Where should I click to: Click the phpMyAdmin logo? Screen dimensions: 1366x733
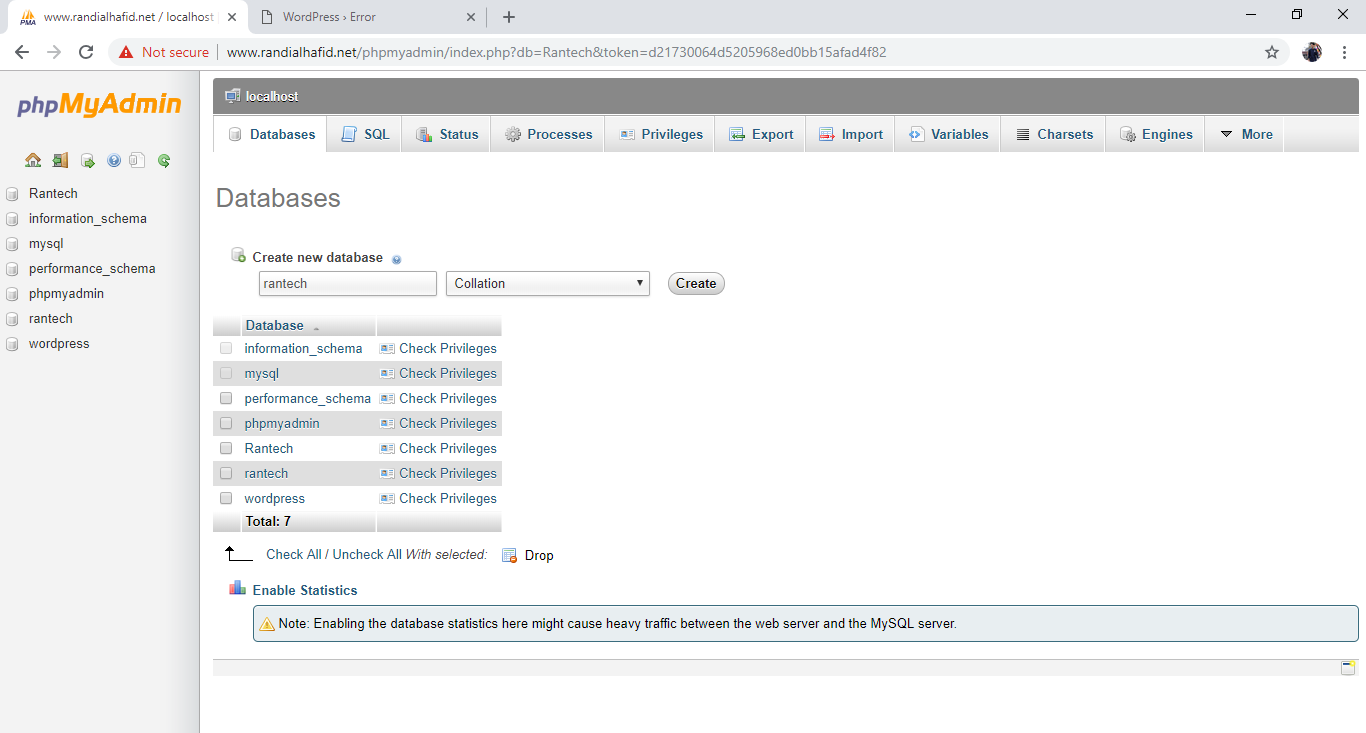click(99, 105)
